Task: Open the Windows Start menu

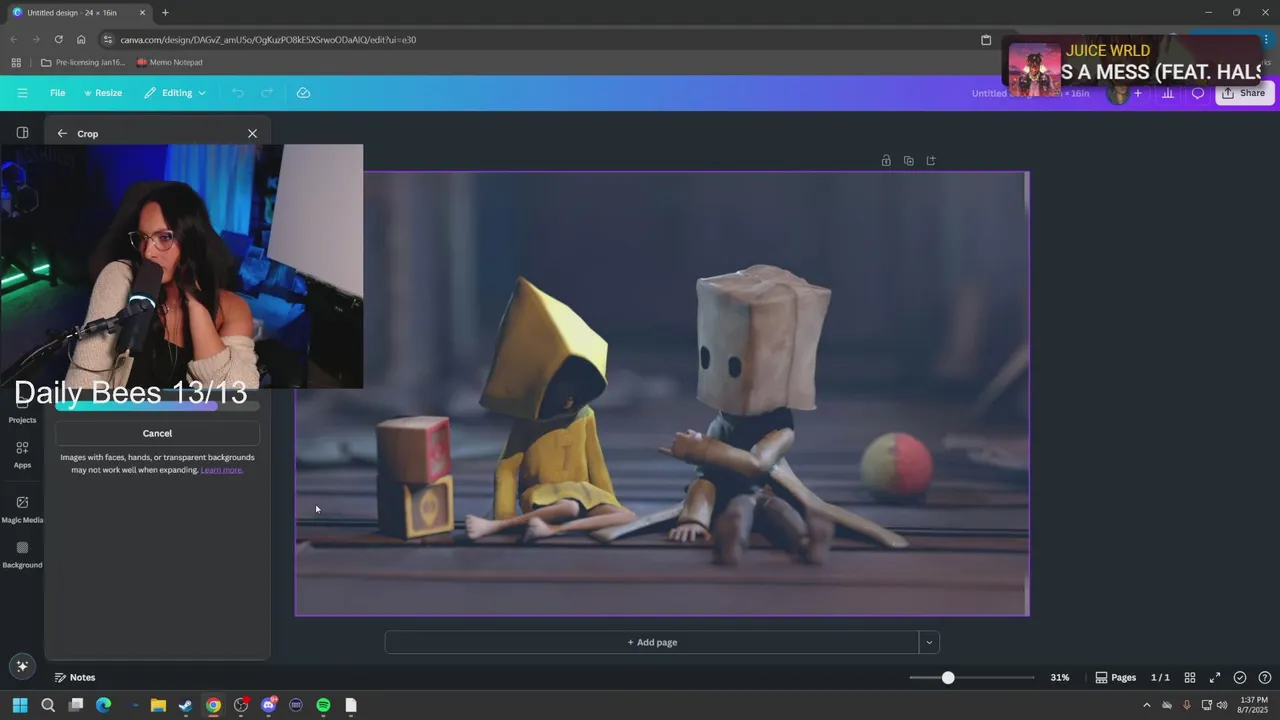Action: click(20, 705)
